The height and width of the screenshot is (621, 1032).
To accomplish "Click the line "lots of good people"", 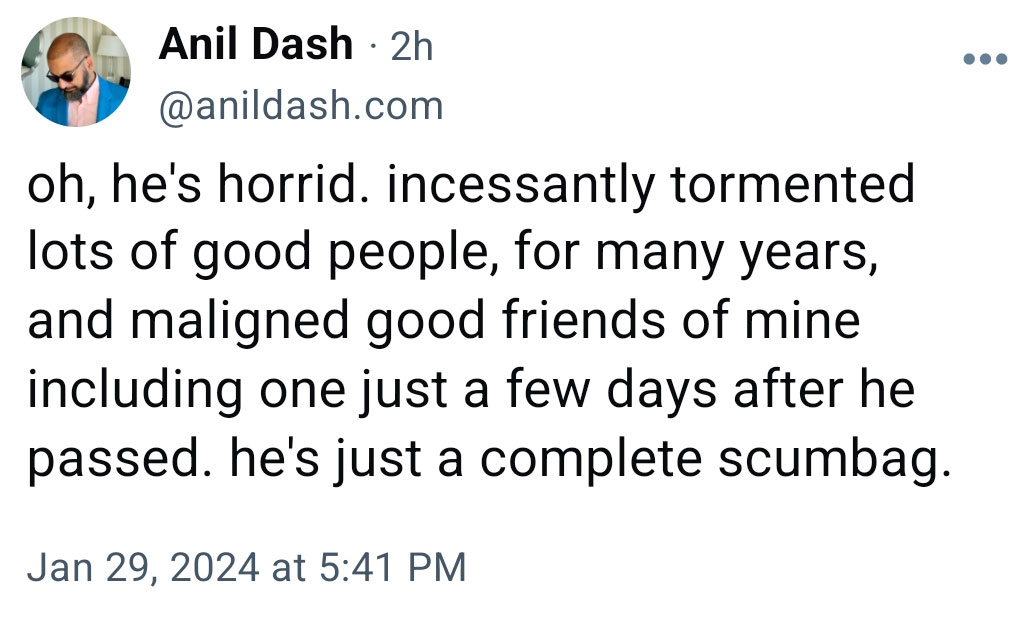I will point(262,253).
